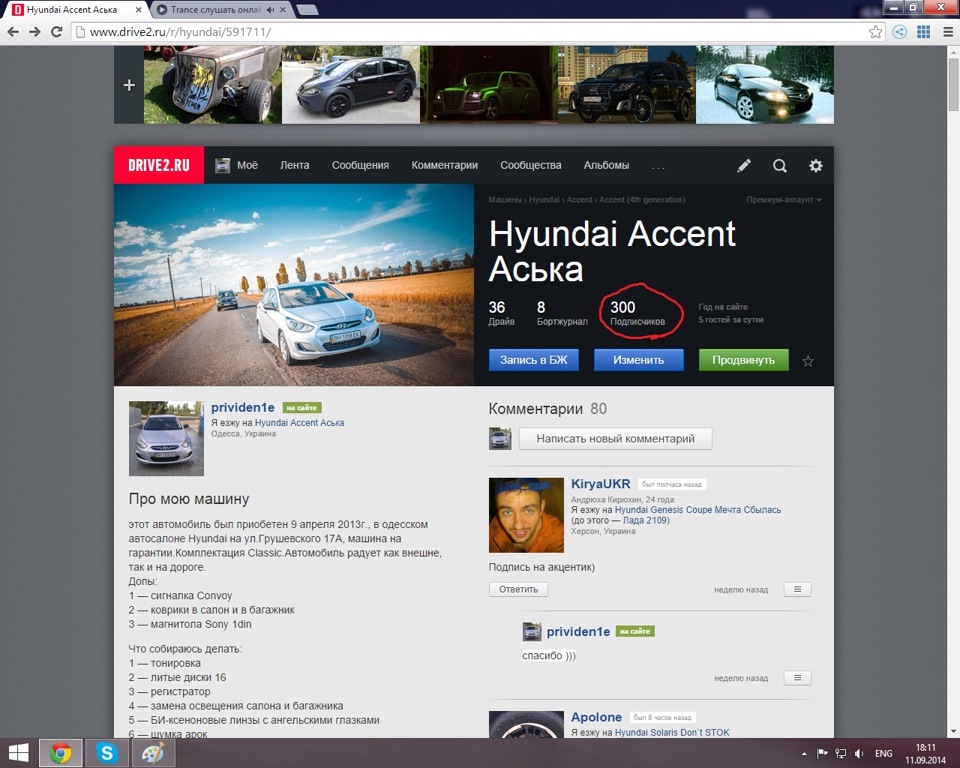The image size is (960, 768).
Task: Click the 8 Бортжурнал counter
Action: tap(562, 313)
